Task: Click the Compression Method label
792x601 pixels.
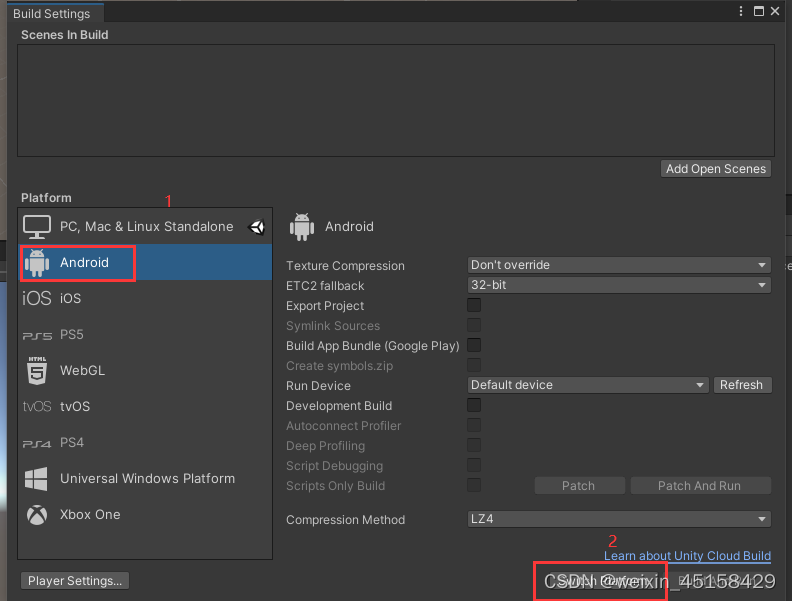Action: point(345,520)
